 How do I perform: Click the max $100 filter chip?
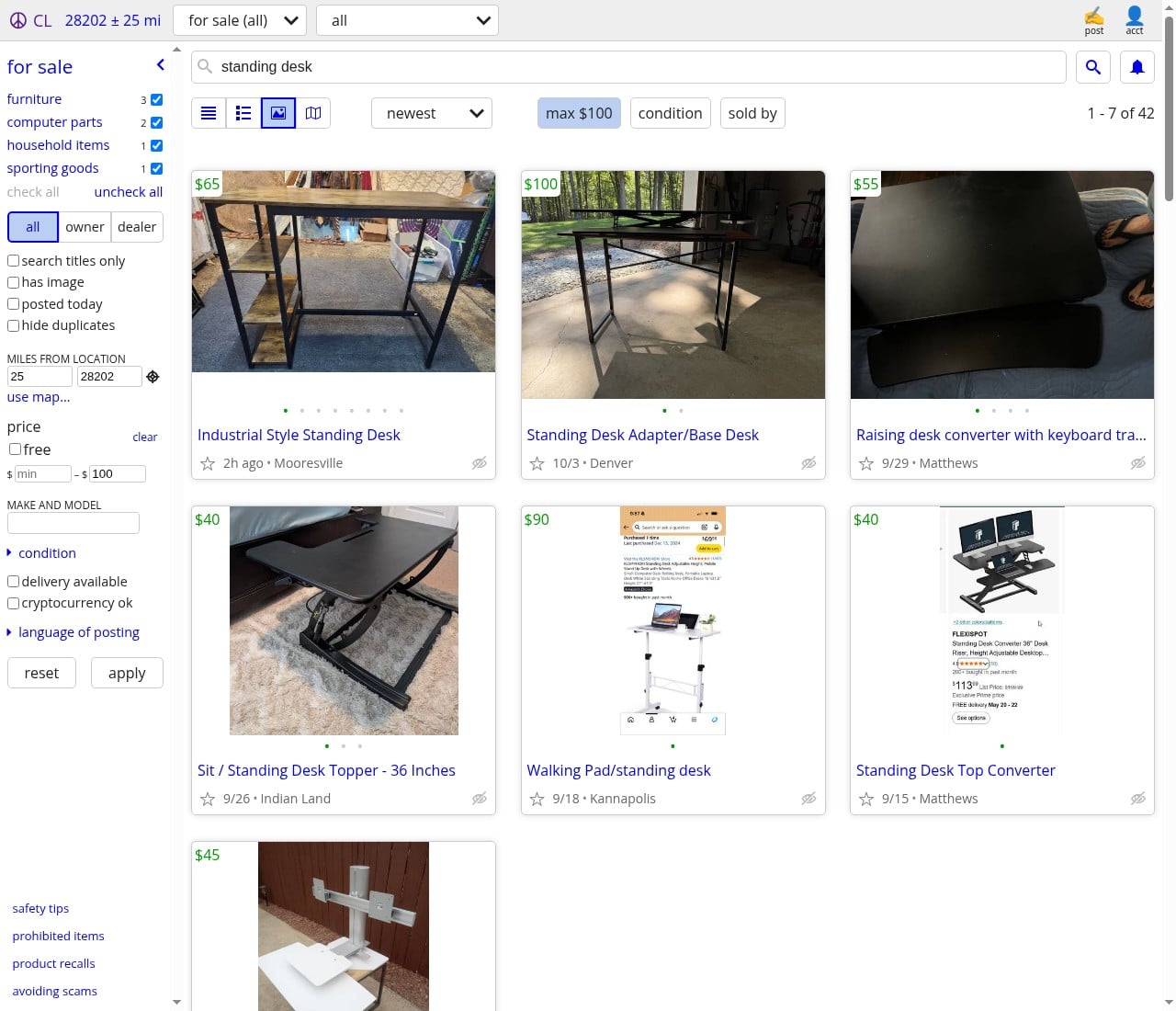(x=579, y=113)
